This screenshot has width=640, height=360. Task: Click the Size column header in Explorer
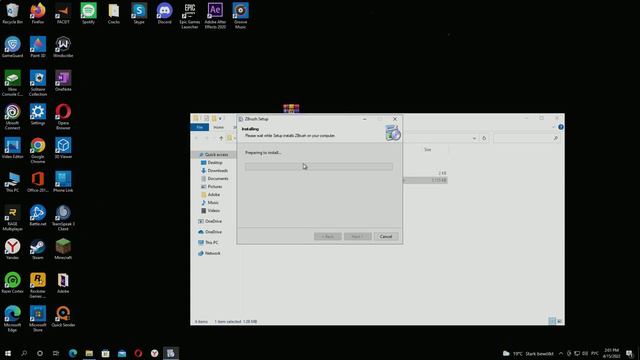(427, 150)
